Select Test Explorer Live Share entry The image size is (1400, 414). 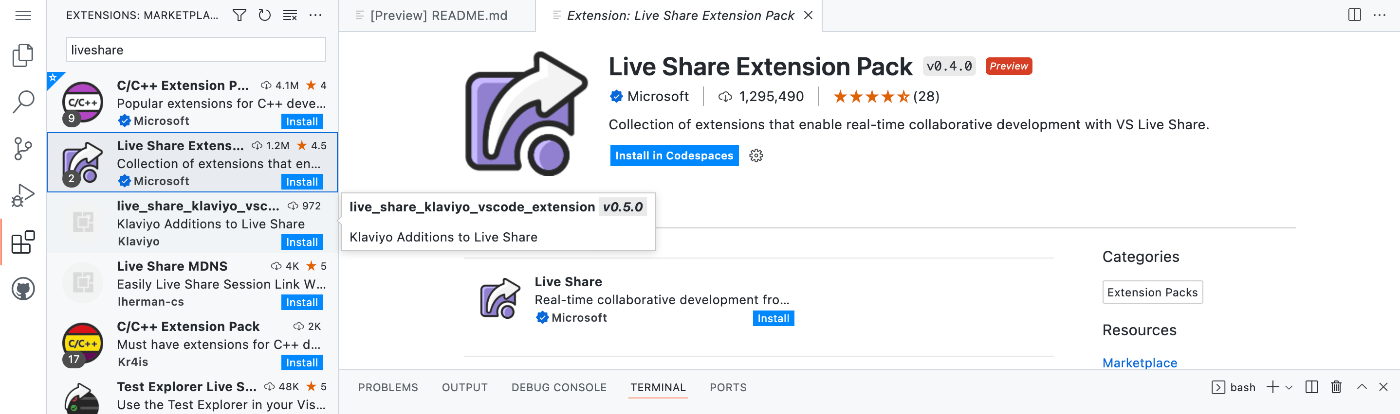pyautogui.click(x=193, y=393)
